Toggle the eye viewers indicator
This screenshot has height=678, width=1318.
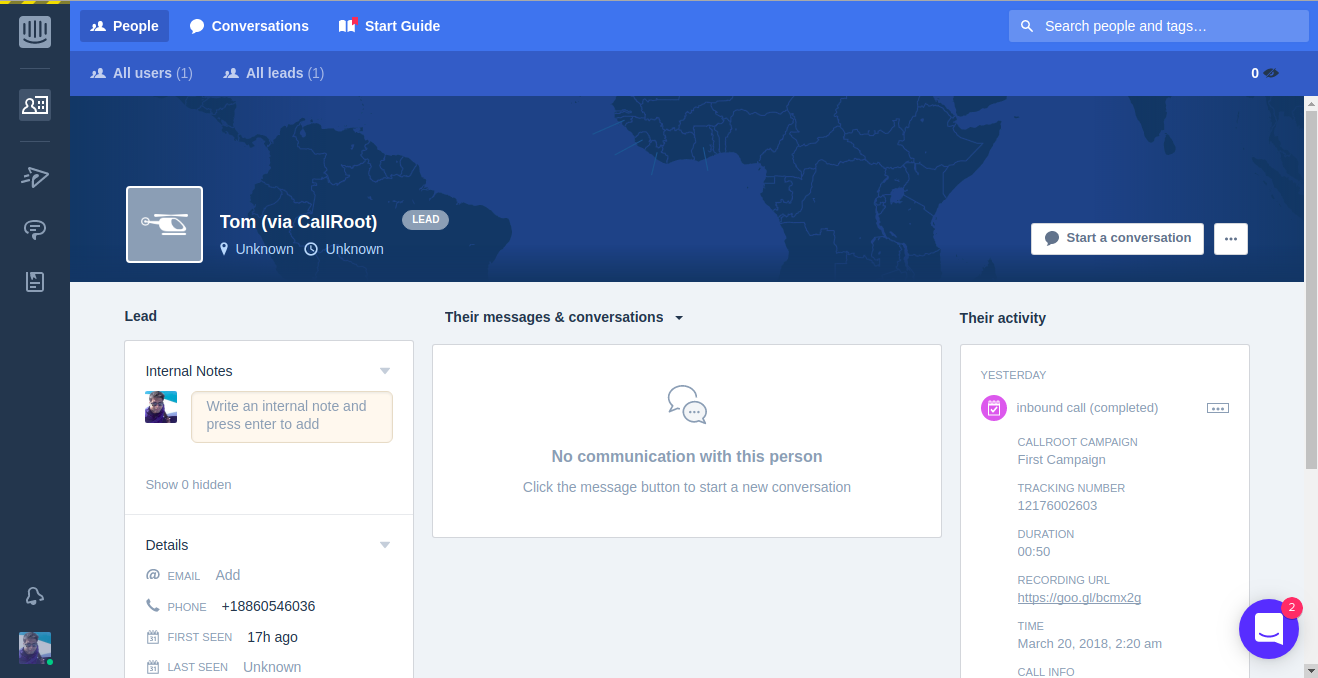click(1271, 73)
